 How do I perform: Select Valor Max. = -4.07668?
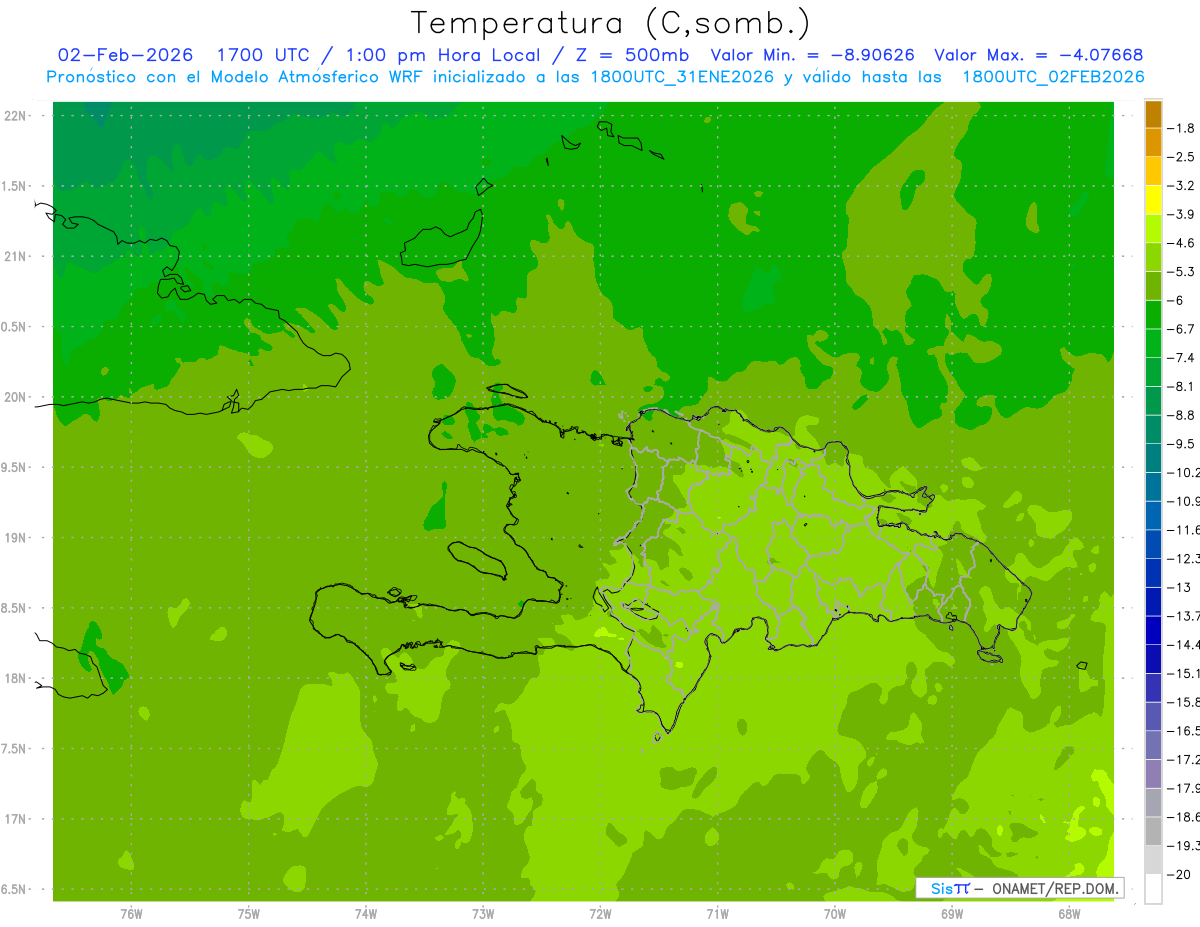(x=1038, y=55)
